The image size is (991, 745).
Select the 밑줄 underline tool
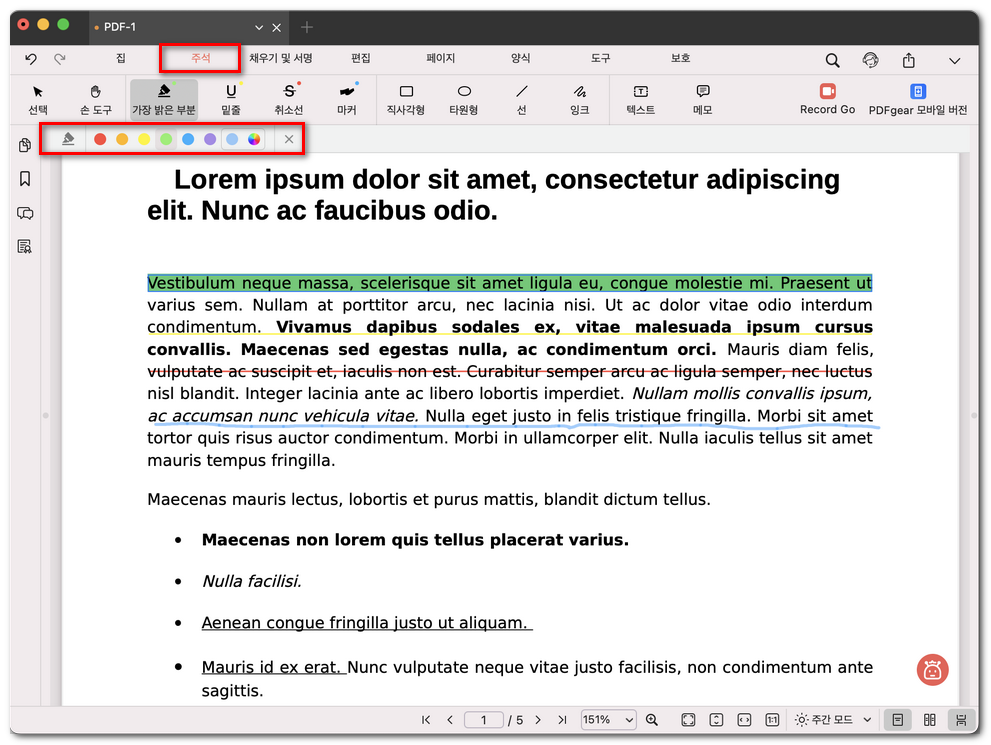pyautogui.click(x=231, y=98)
